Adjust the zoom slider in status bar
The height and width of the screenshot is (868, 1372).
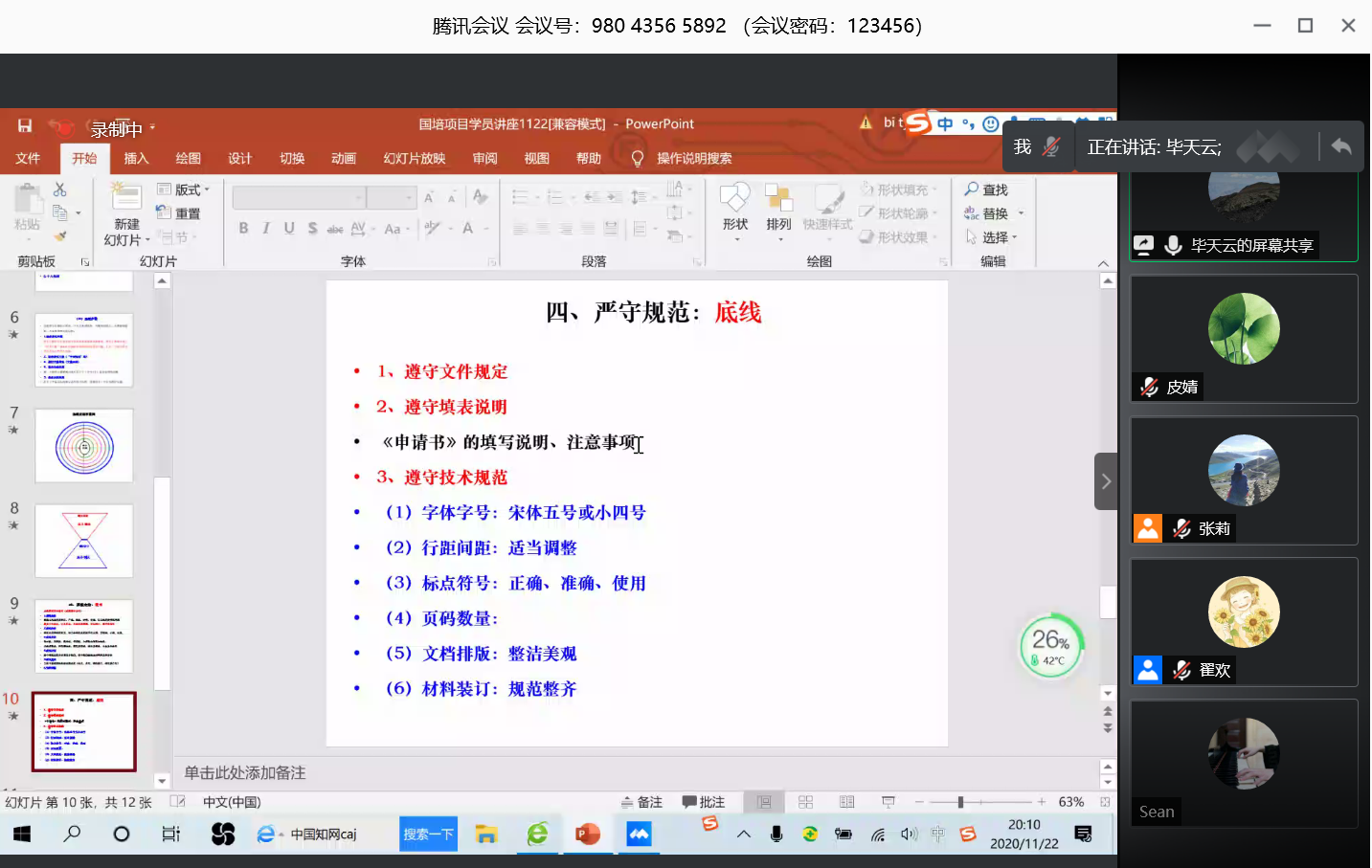click(960, 802)
